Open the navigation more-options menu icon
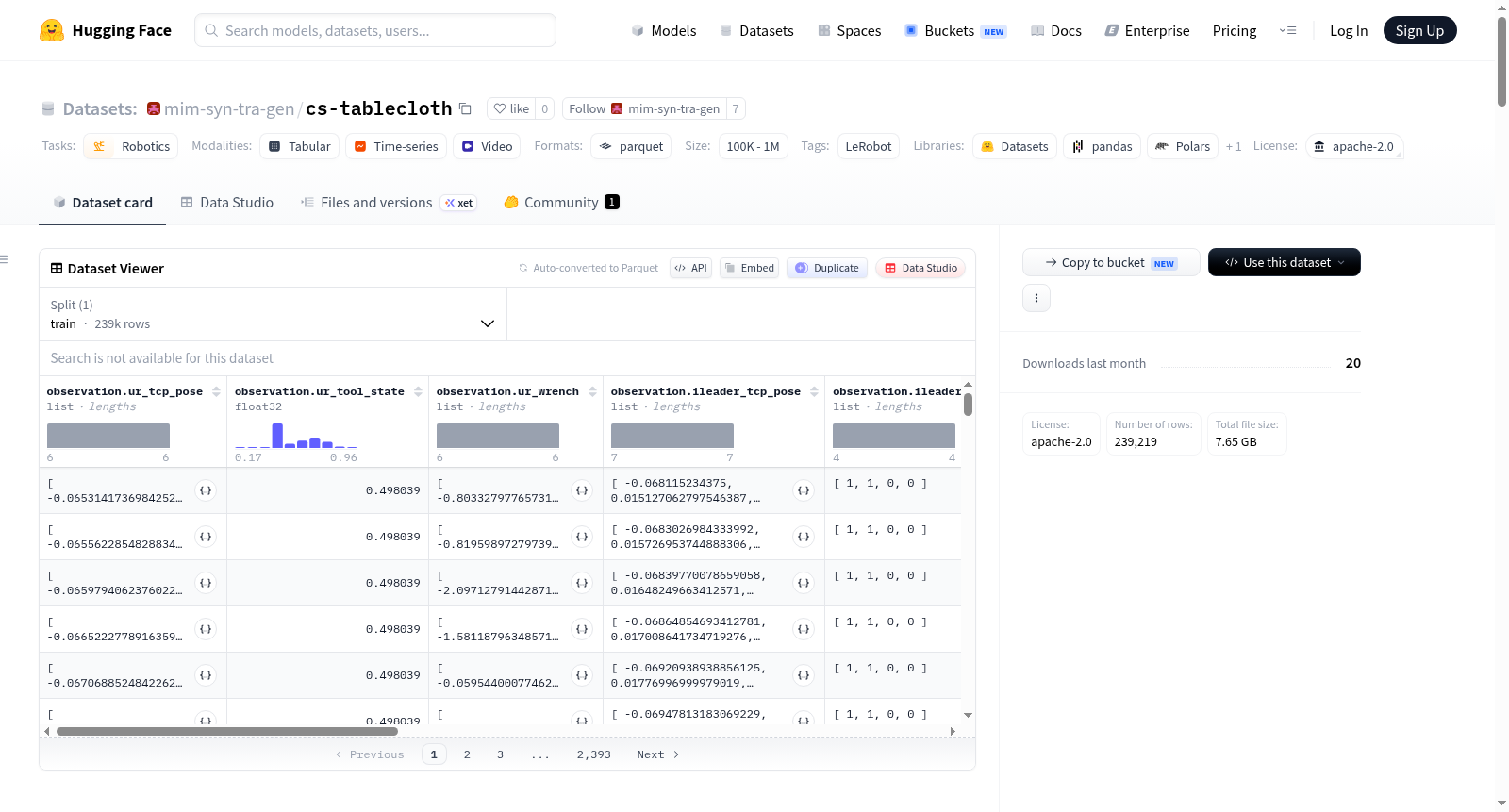 [x=1287, y=30]
